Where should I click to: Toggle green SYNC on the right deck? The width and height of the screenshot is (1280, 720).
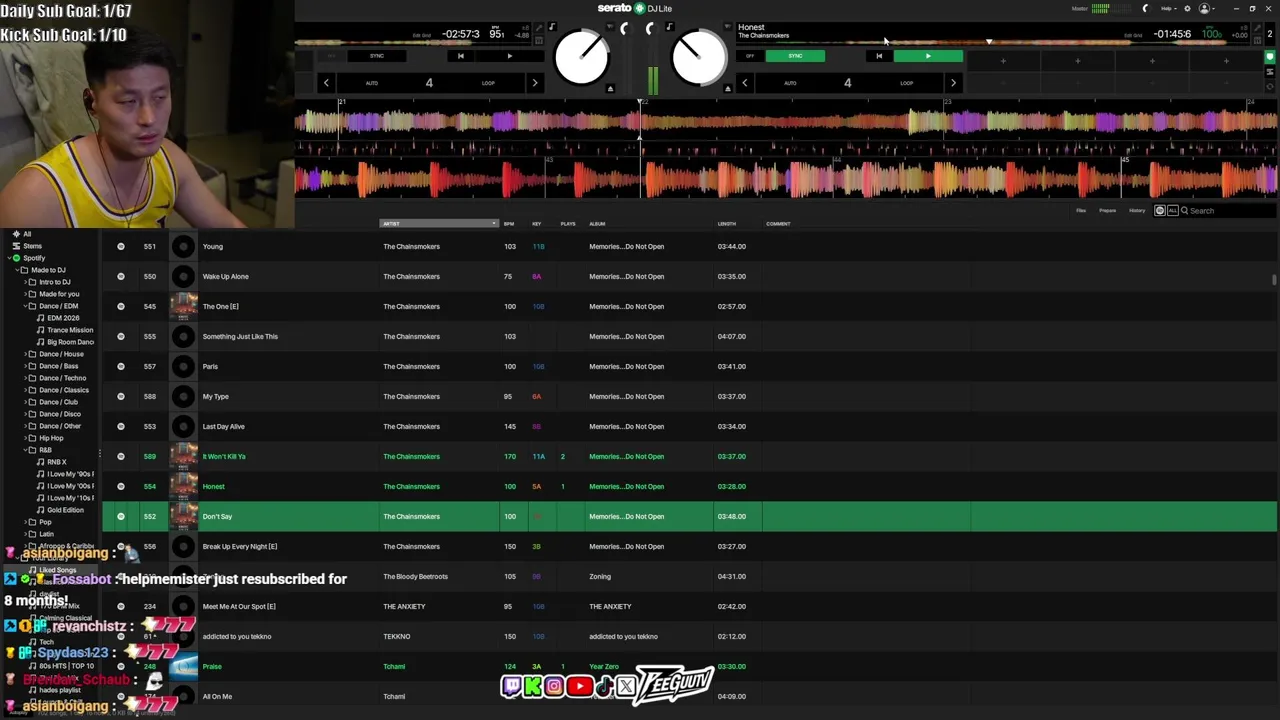(795, 56)
